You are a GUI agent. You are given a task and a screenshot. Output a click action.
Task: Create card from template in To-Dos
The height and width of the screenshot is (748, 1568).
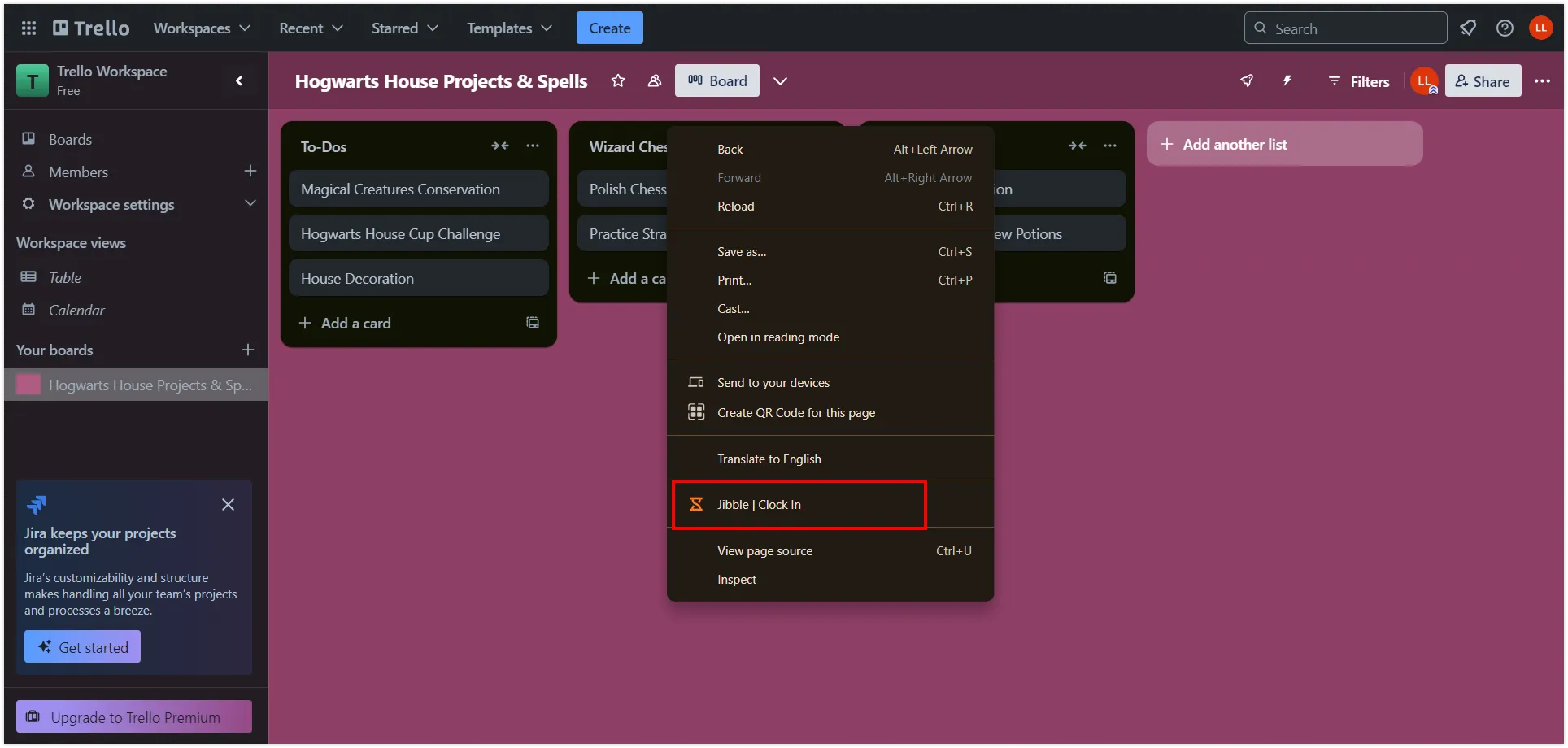[533, 323]
